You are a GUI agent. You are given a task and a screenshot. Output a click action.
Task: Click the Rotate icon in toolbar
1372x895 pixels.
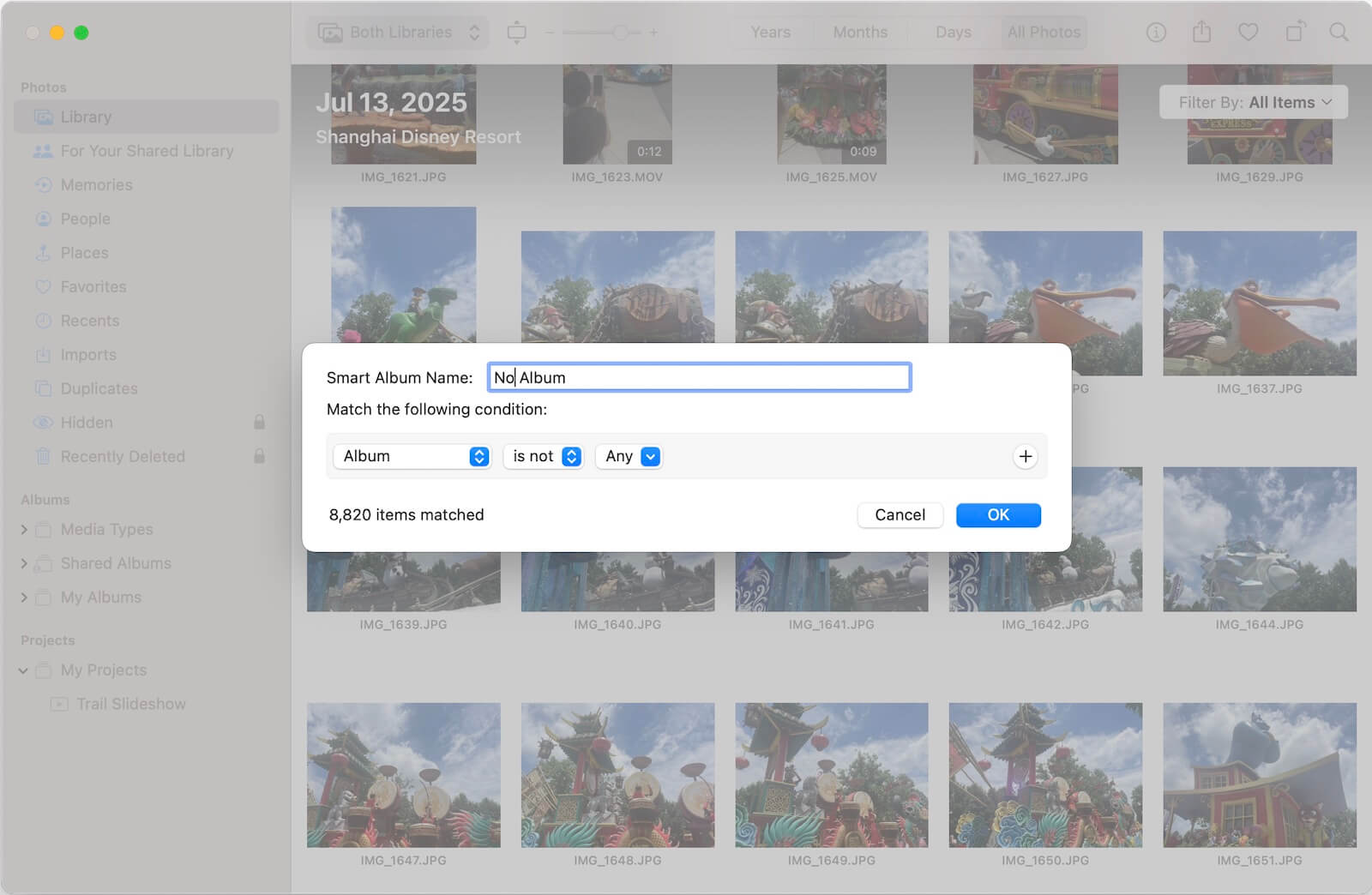coord(1295,33)
